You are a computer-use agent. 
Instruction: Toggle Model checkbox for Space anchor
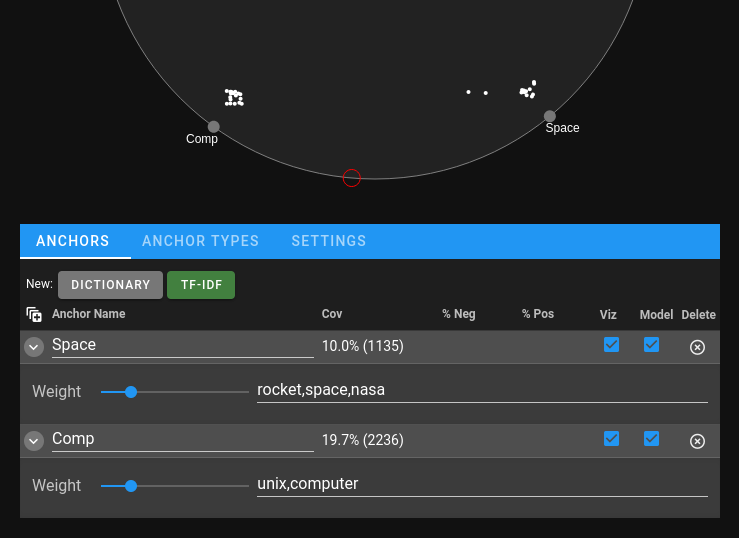[x=651, y=345]
